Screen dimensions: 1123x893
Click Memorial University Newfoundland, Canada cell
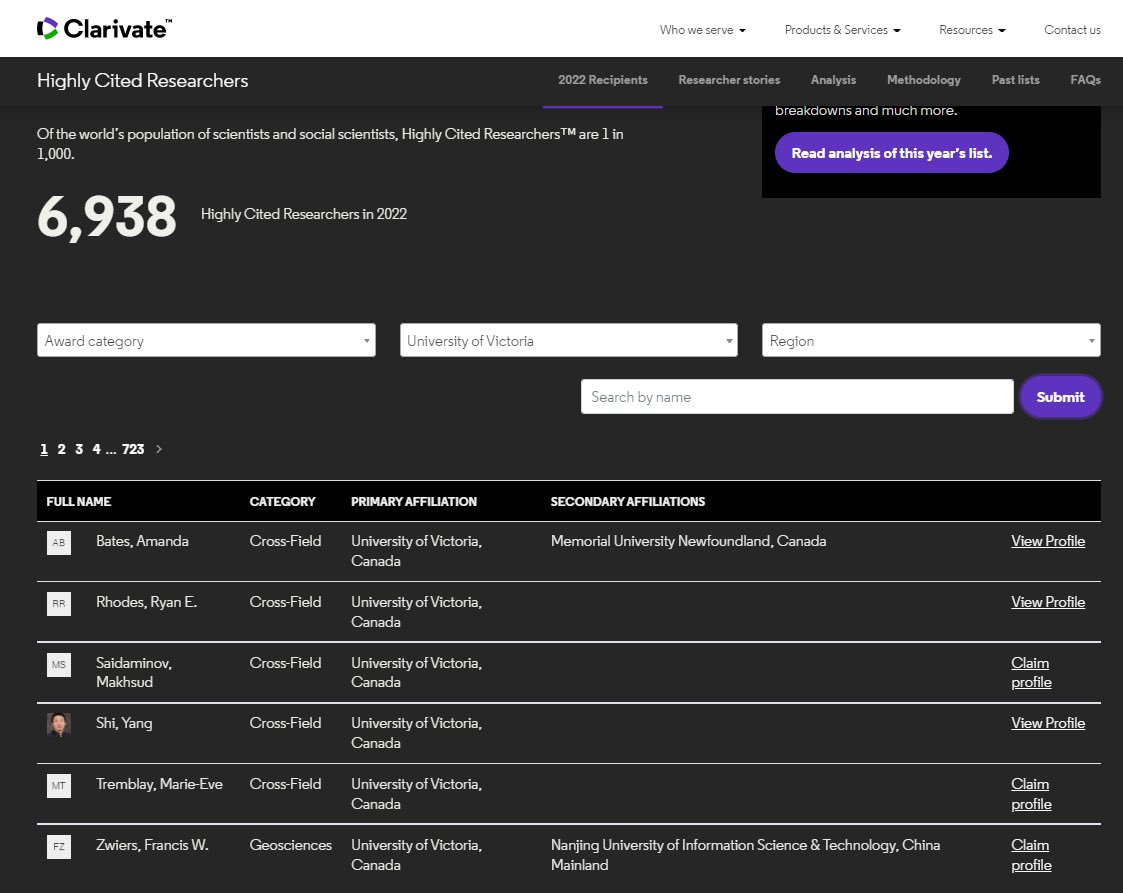coord(688,541)
